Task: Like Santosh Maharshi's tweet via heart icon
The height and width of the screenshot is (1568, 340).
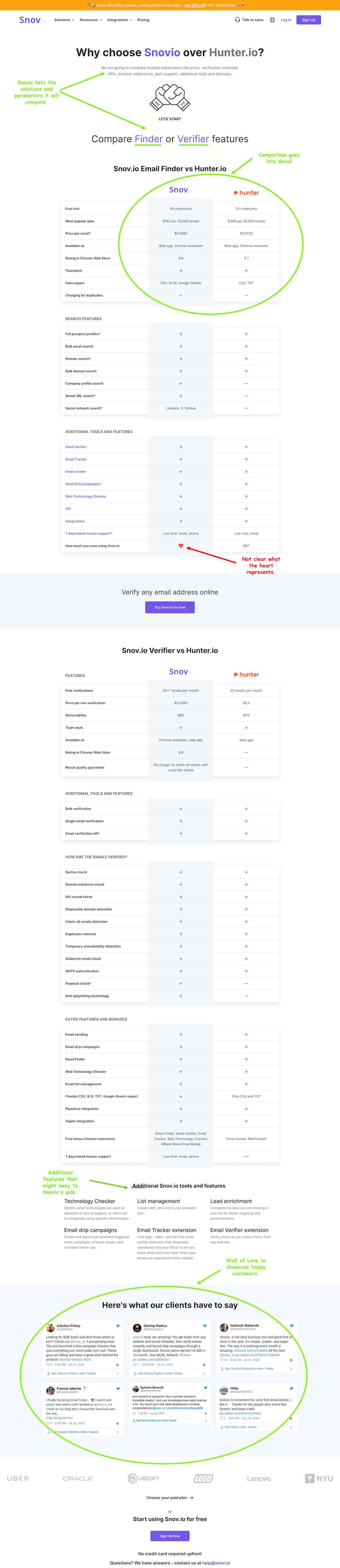Action: (221, 1360)
